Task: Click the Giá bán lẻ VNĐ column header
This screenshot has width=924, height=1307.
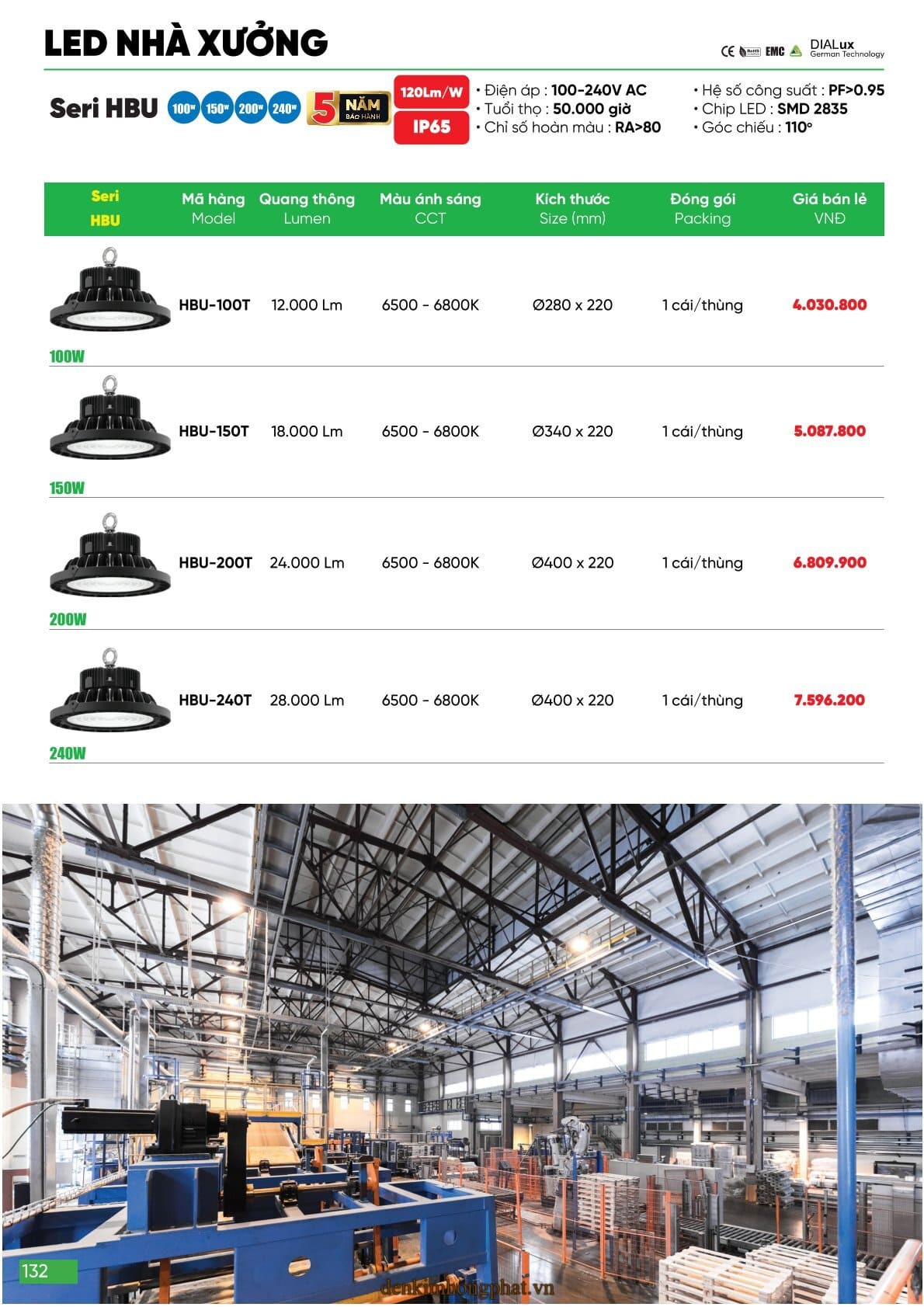Action: tap(829, 208)
